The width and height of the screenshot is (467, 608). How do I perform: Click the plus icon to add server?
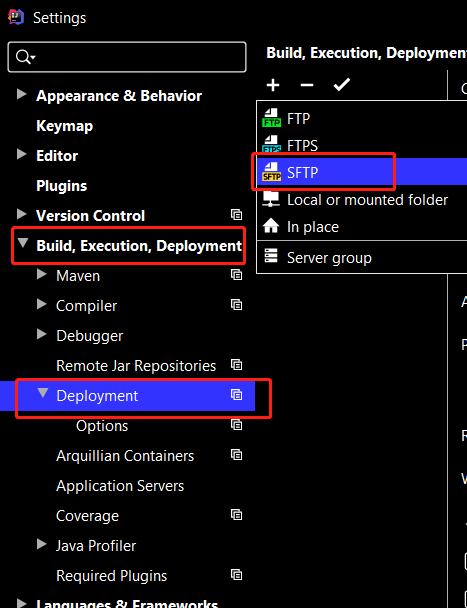tap(273, 85)
